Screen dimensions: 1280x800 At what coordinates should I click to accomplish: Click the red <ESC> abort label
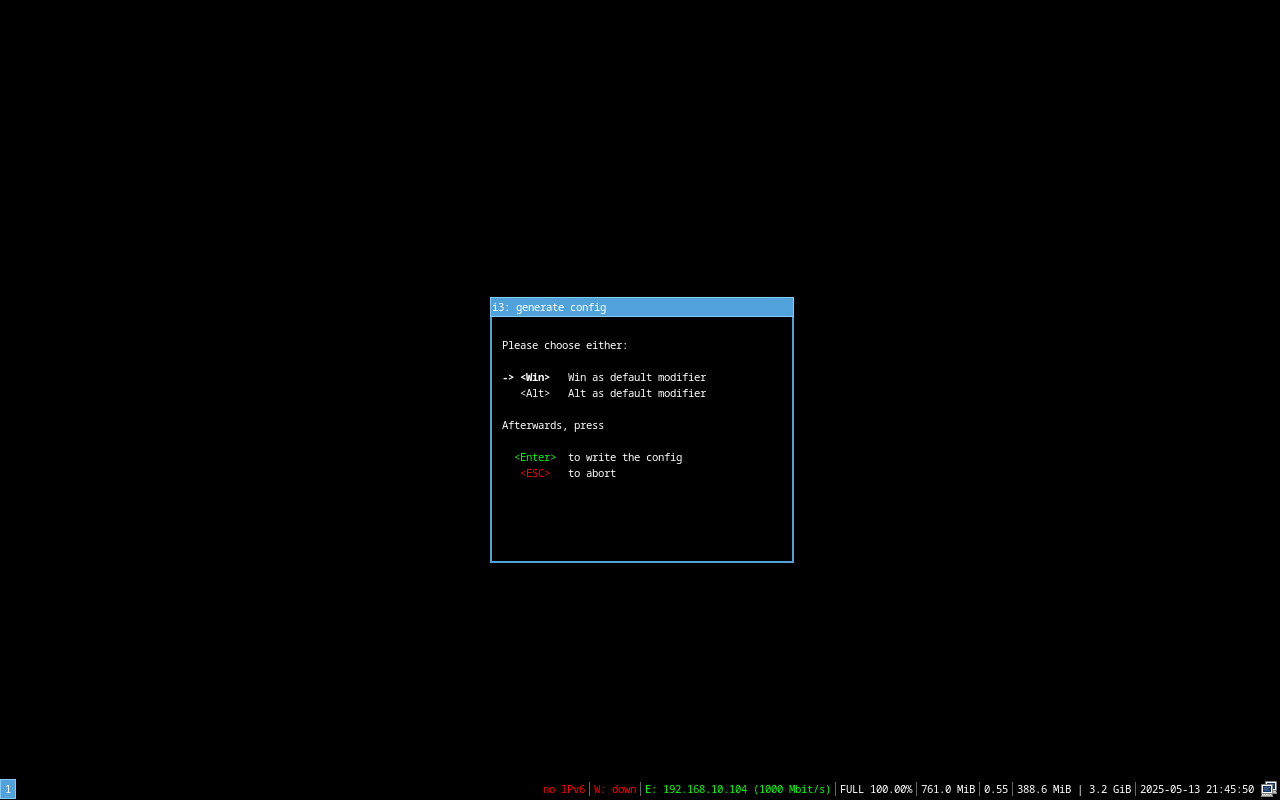(x=535, y=474)
